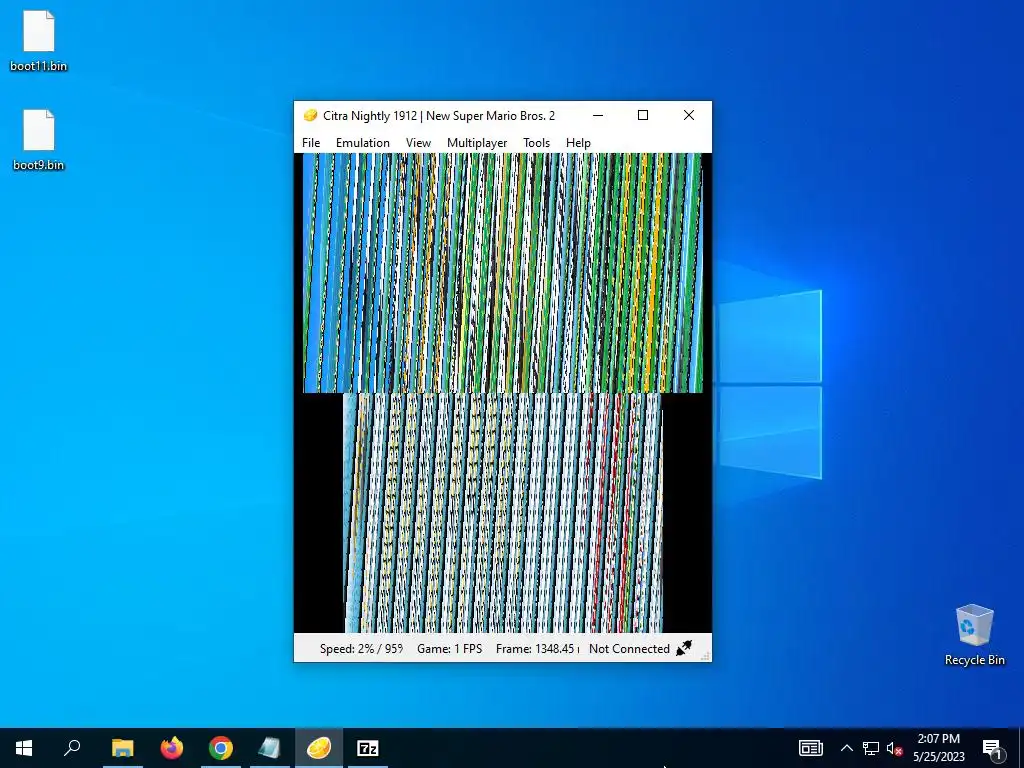Tap the bottom emulated touch screen
The width and height of the screenshot is (1024, 768).
[503, 513]
